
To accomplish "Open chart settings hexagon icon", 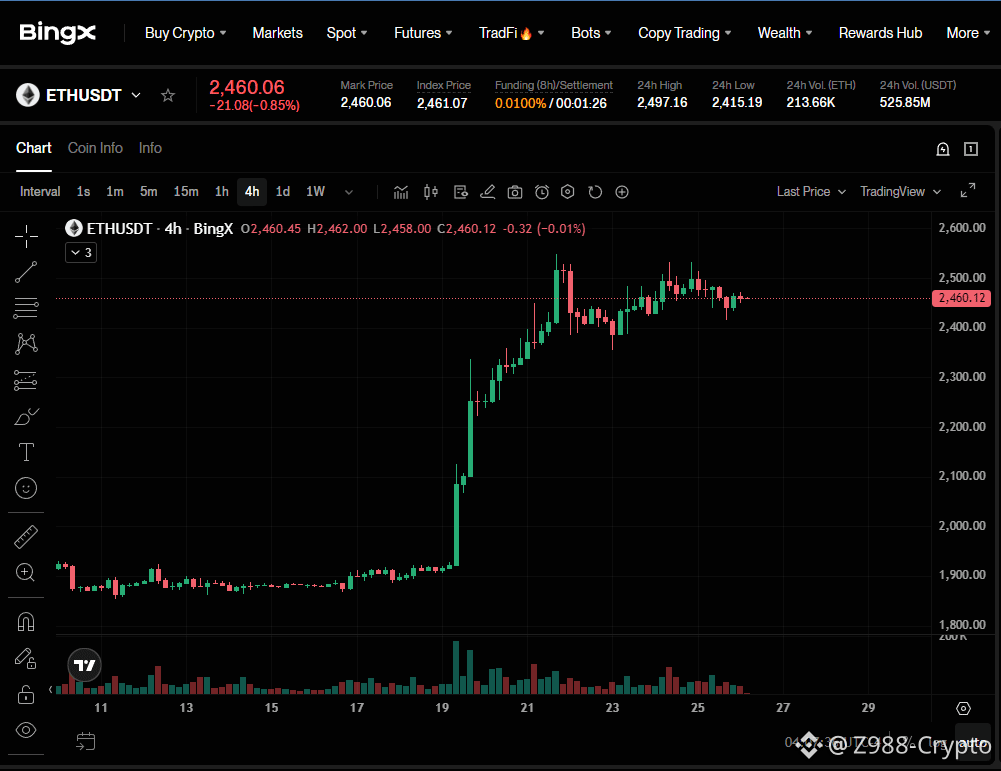I will (568, 192).
